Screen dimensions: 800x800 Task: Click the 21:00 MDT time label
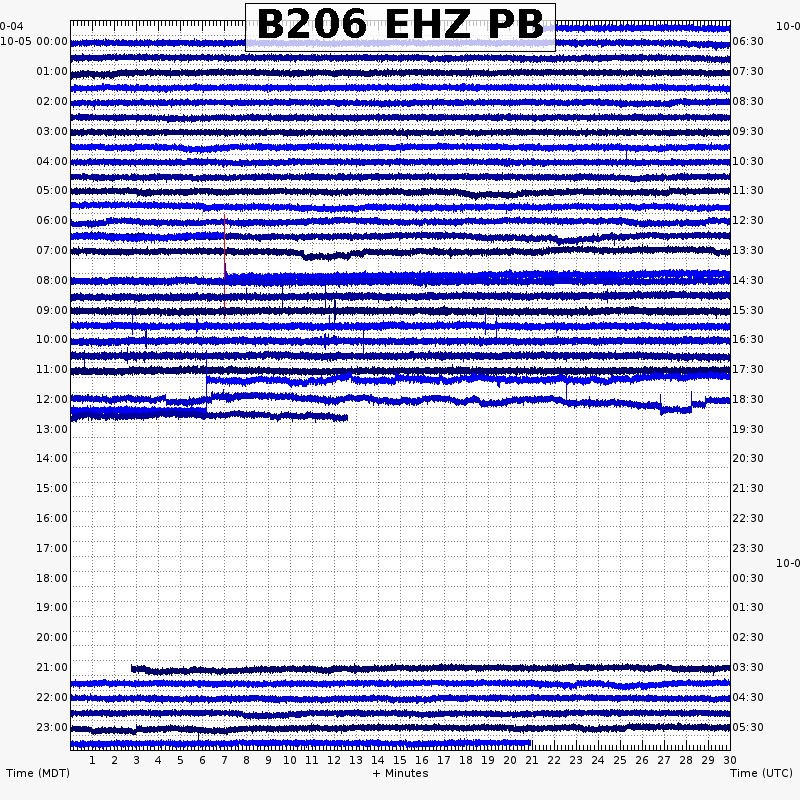coord(52,667)
